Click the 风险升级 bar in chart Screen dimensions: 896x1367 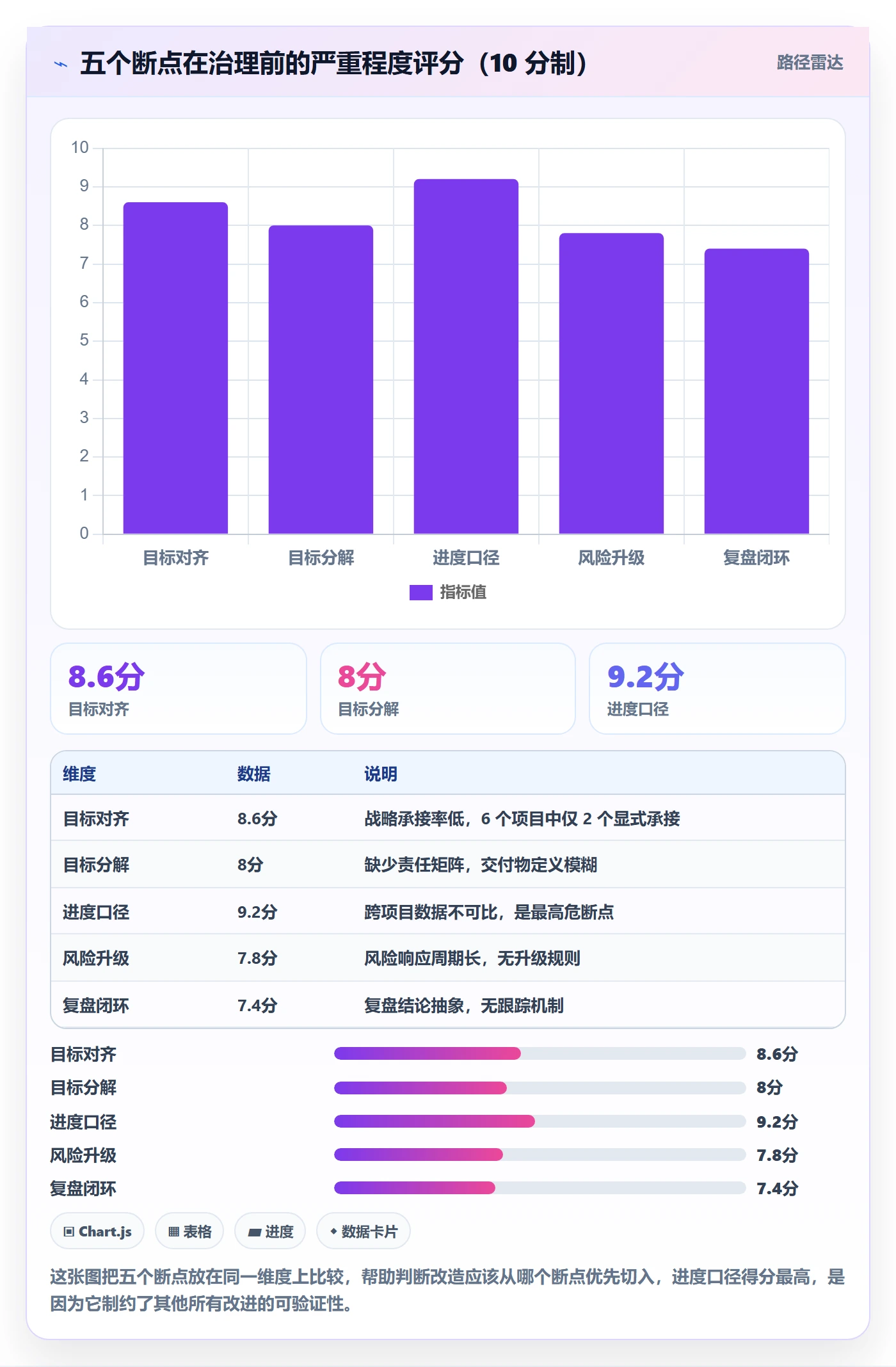tap(611, 383)
